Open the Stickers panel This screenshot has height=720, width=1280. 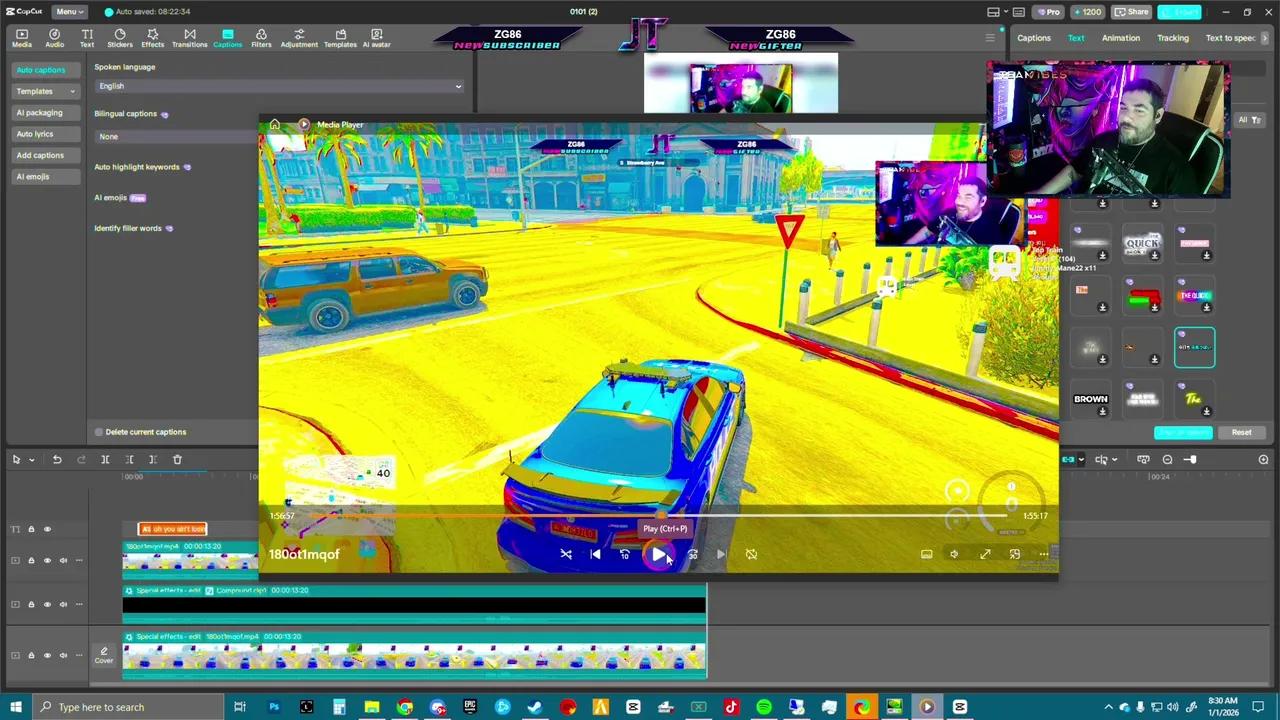pos(120,38)
